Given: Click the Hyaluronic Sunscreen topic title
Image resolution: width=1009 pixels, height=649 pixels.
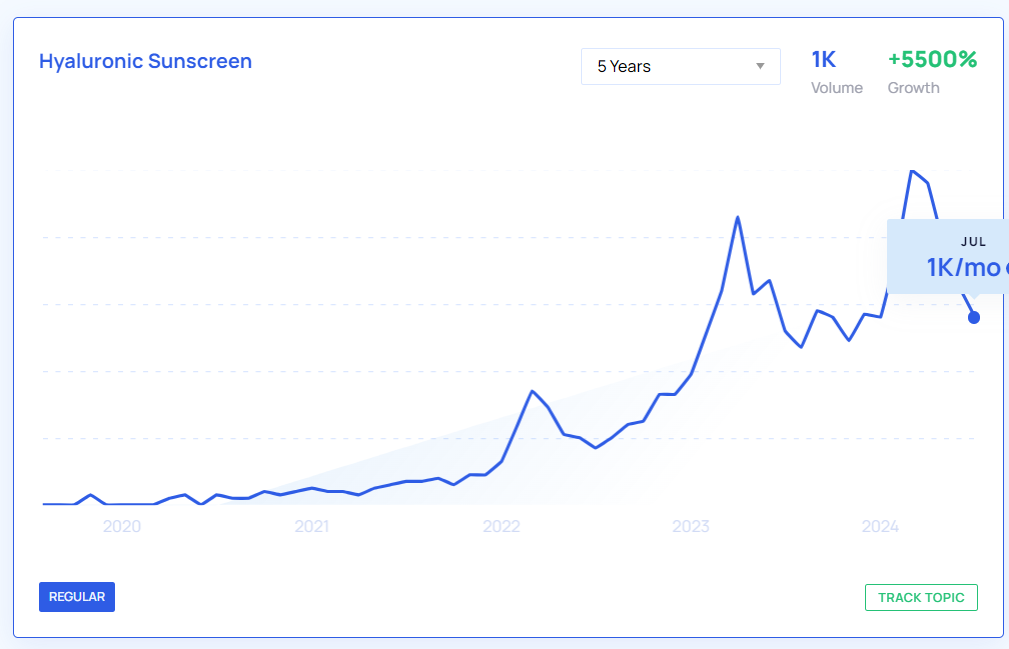Looking at the screenshot, I should pos(145,61).
